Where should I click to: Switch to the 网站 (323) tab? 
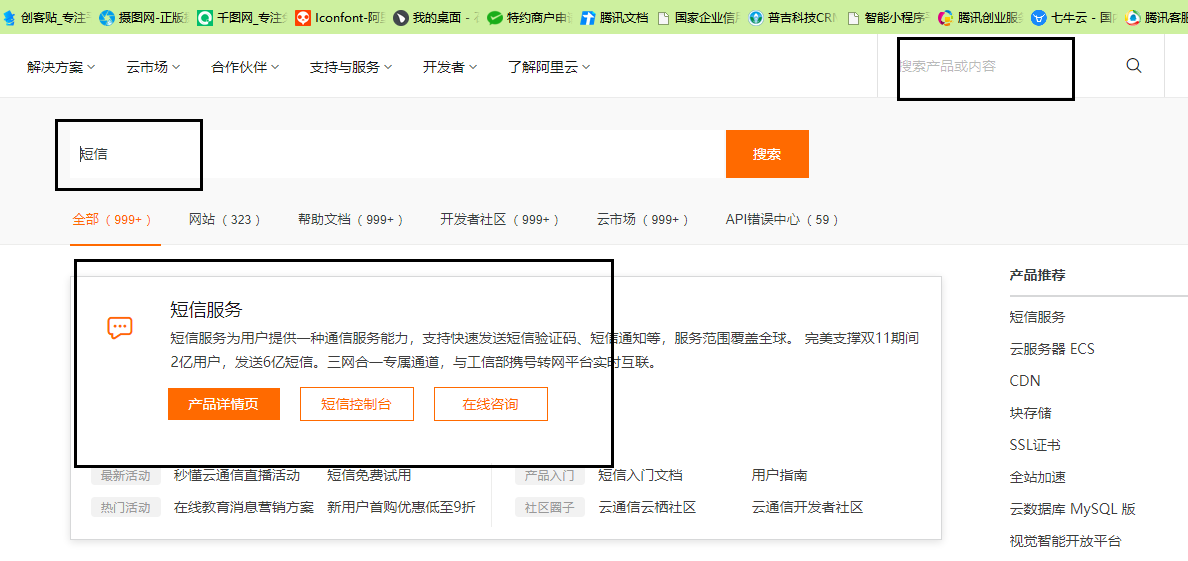(225, 219)
